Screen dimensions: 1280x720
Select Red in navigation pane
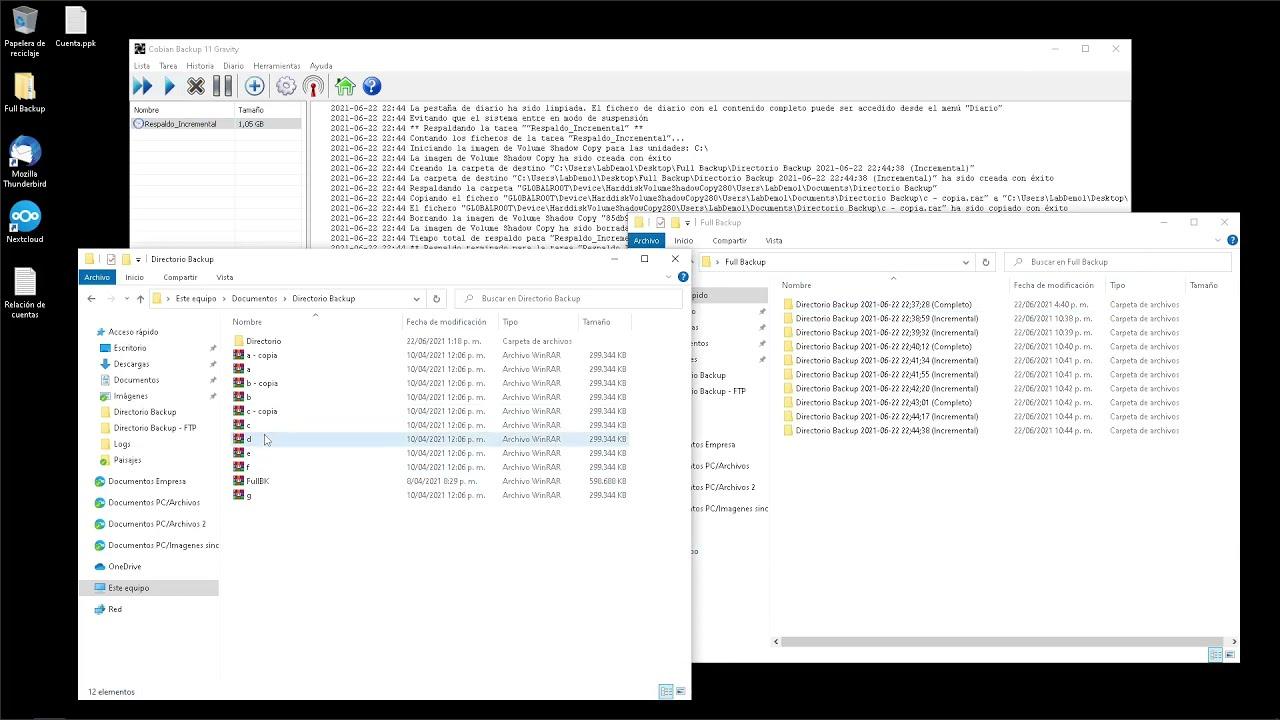114,609
